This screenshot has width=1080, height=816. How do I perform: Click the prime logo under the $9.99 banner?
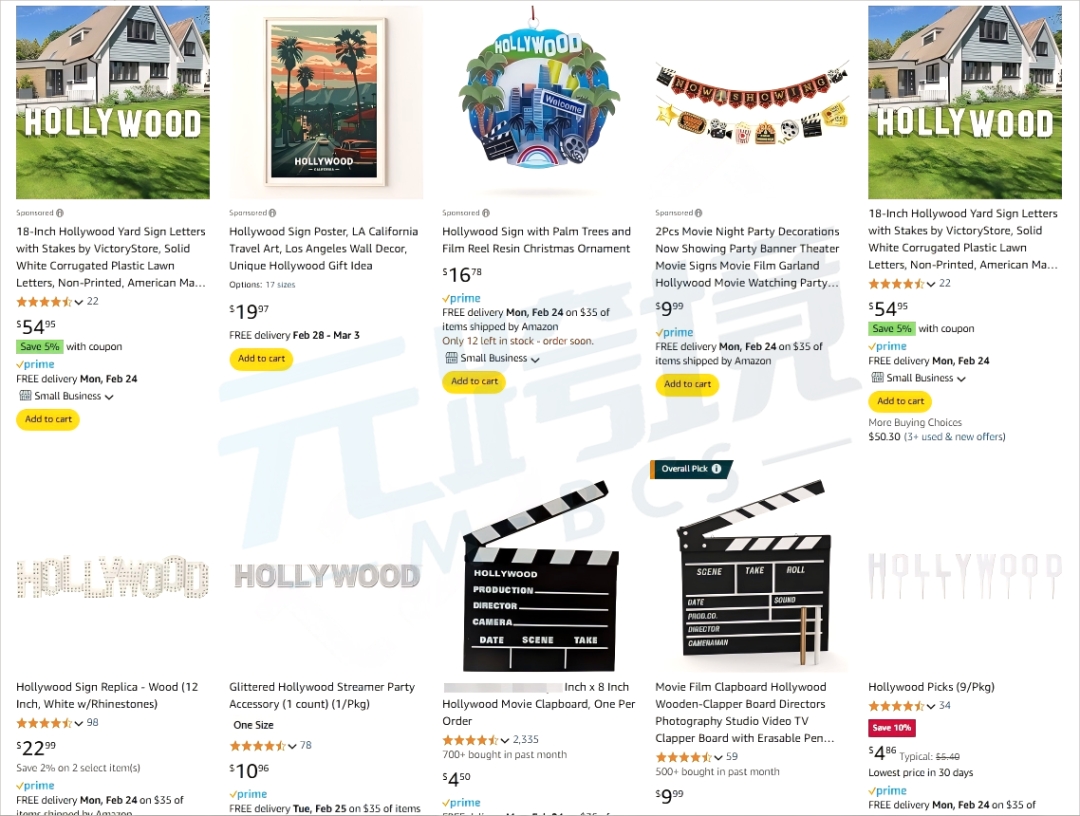[674, 333]
